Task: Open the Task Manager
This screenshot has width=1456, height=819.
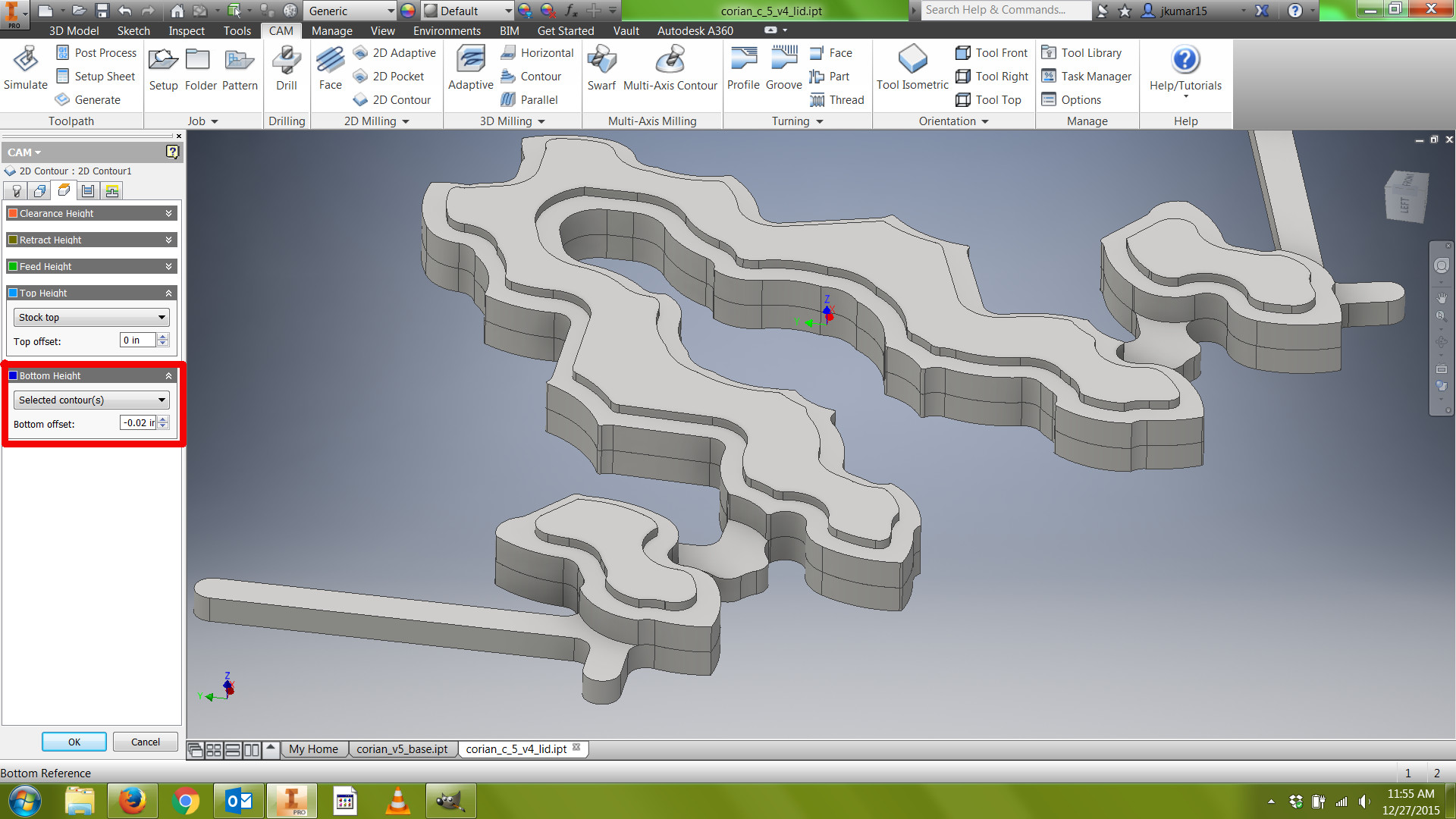Action: click(x=1087, y=77)
